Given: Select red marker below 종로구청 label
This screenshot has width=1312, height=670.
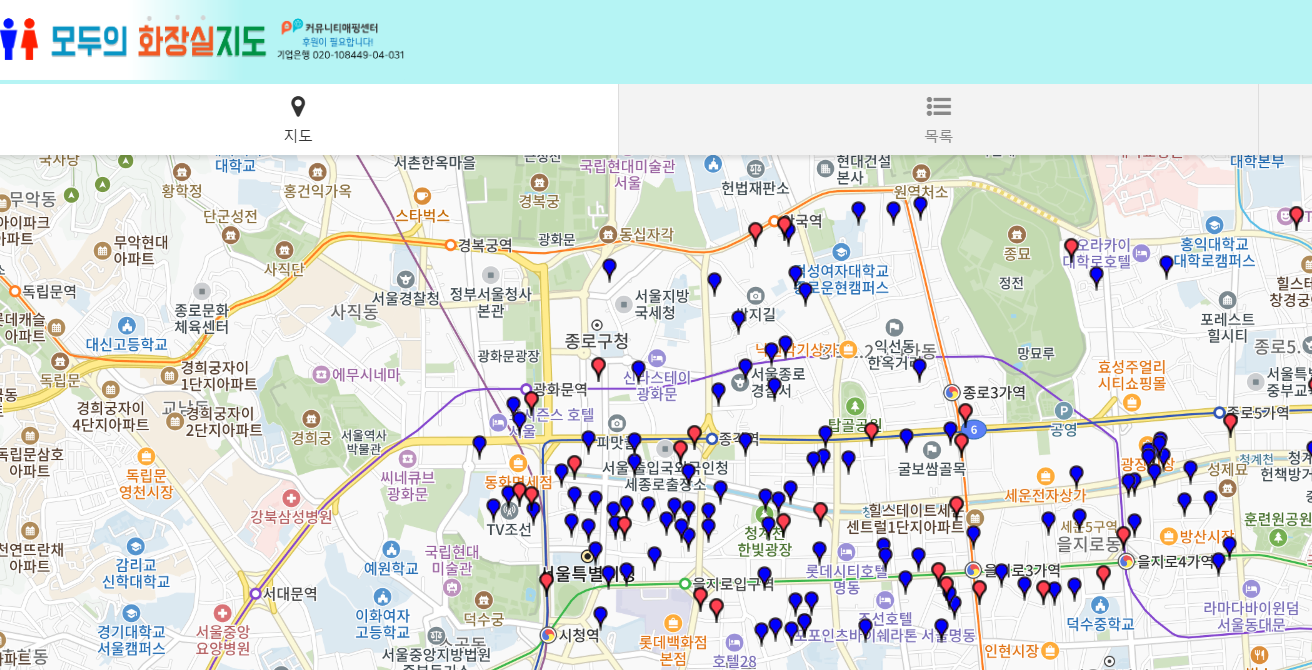Looking at the screenshot, I should [598, 367].
